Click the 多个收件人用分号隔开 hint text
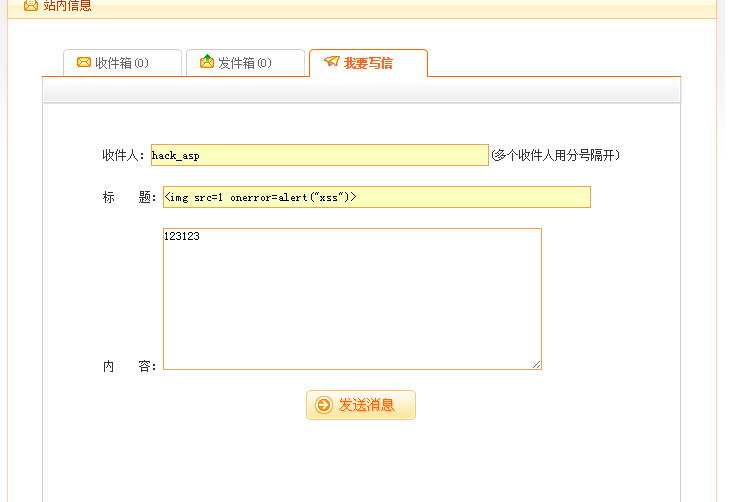 [x=556, y=155]
